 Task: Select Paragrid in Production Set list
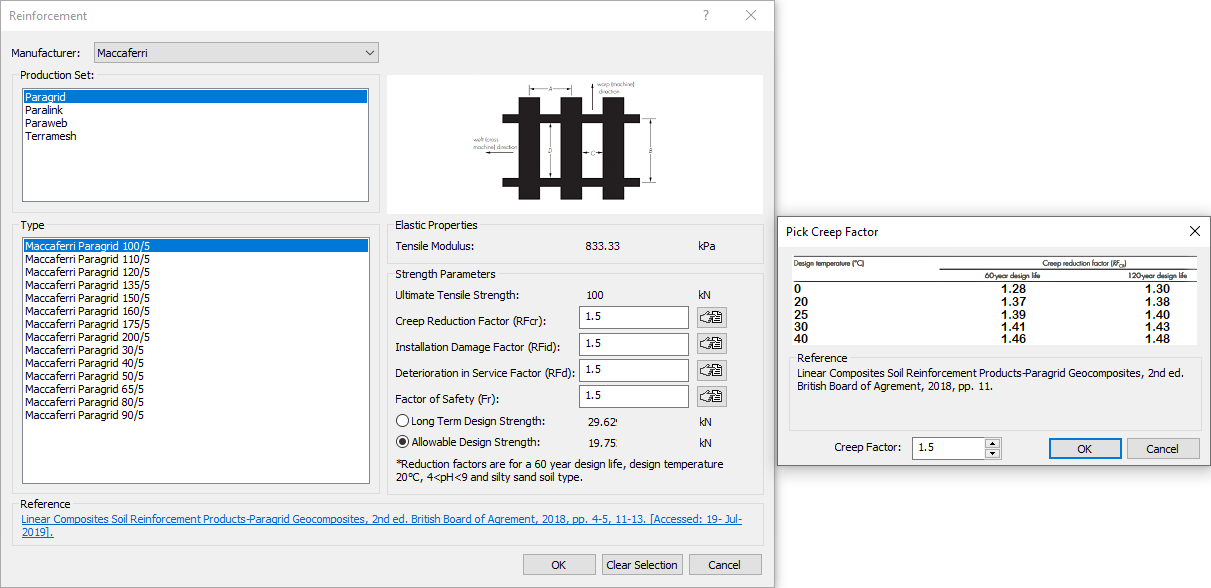[x=195, y=97]
